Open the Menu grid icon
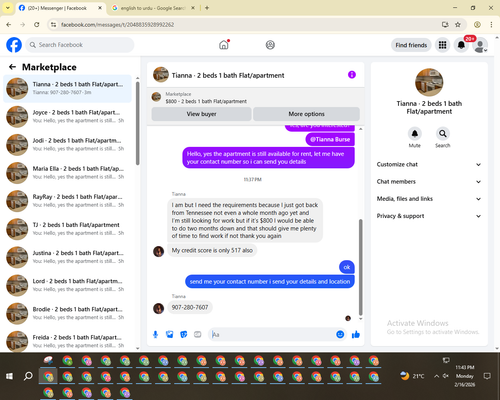This screenshot has width=500, height=400. coord(442,45)
